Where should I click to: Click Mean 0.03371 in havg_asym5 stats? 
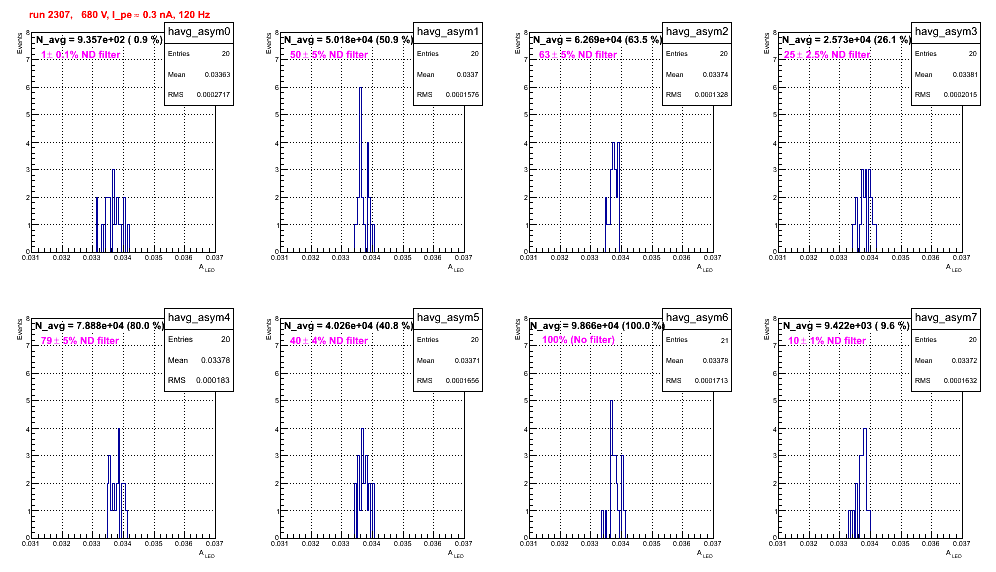448,360
